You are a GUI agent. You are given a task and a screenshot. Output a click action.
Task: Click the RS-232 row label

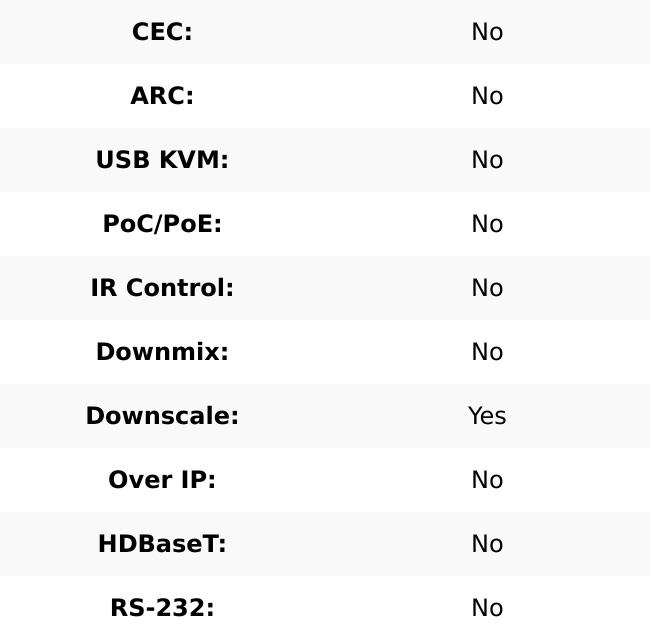(x=162, y=608)
